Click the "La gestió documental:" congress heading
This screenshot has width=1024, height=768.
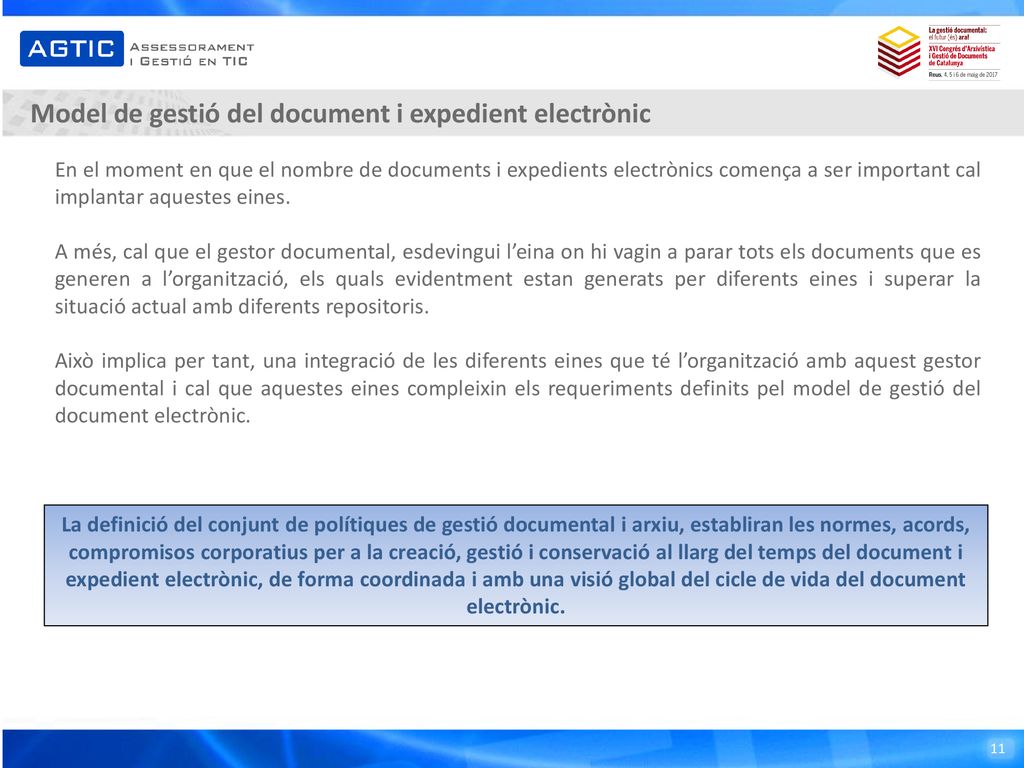coord(957,30)
